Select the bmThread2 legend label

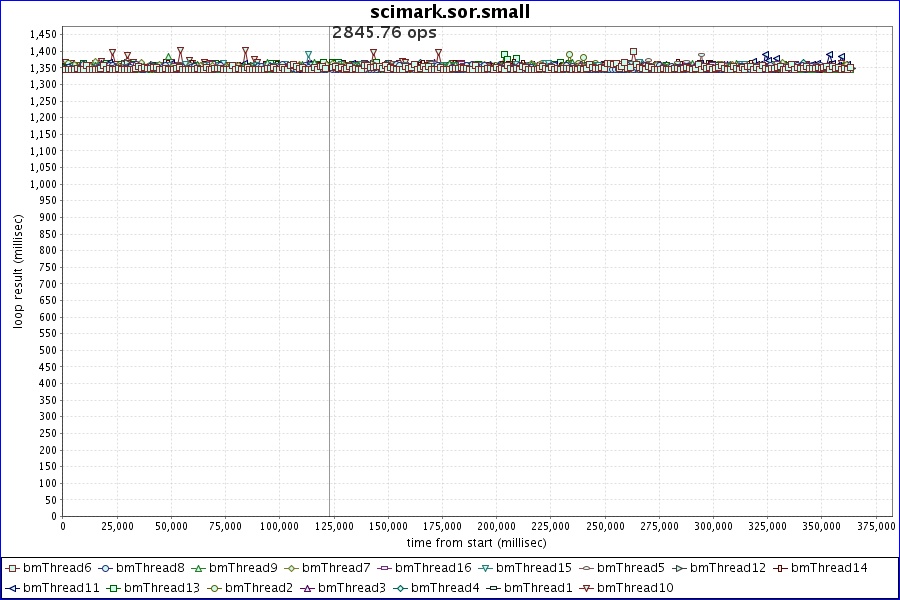click(x=258, y=588)
